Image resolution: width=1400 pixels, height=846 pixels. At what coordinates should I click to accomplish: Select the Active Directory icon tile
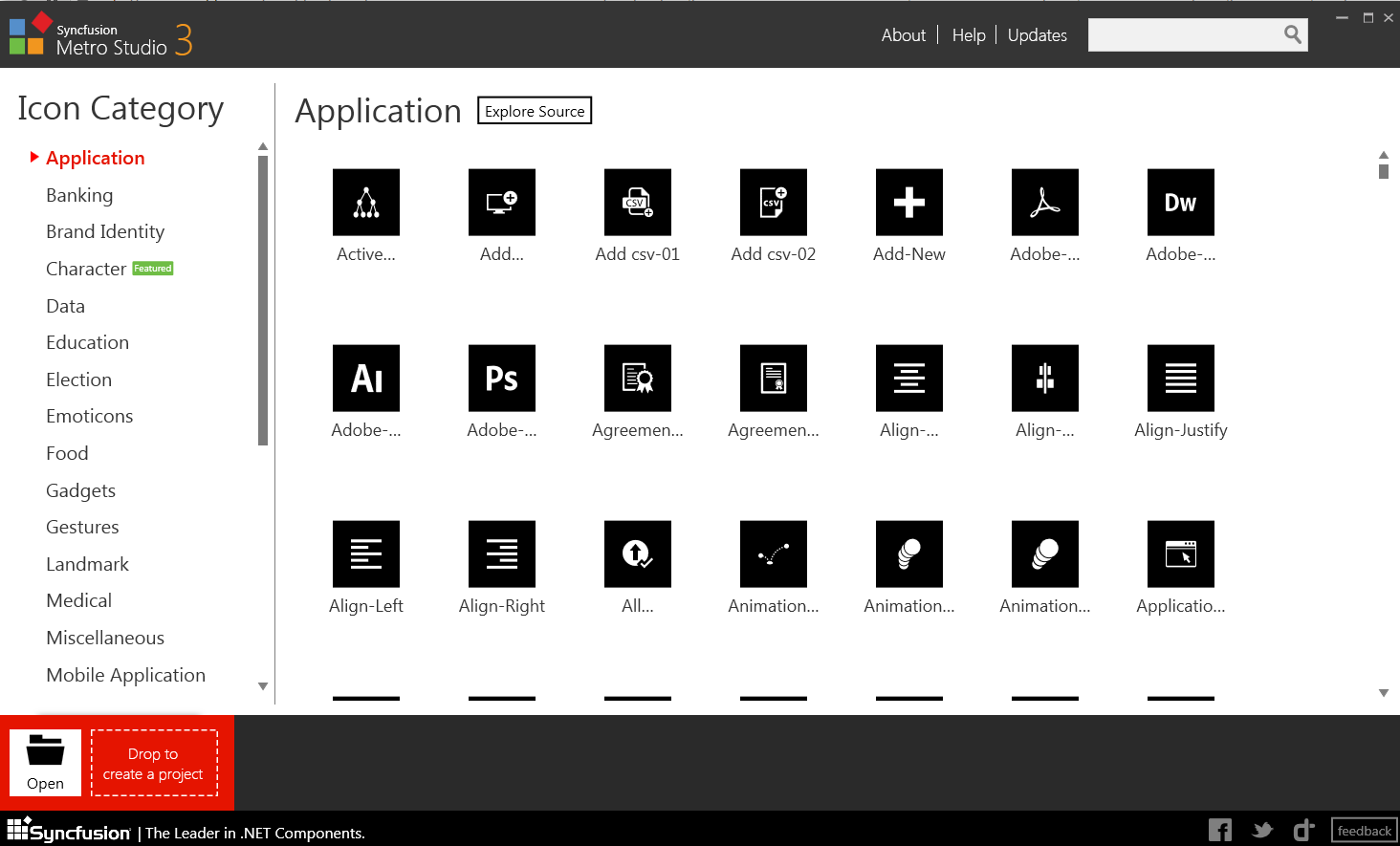tap(366, 203)
